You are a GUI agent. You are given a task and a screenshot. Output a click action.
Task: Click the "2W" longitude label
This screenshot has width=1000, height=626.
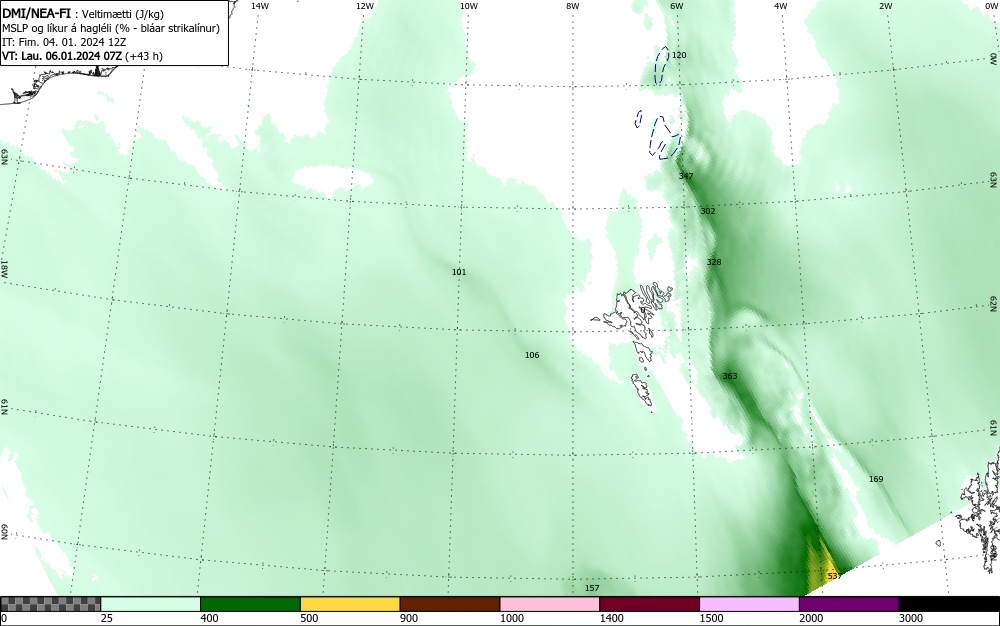[885, 6]
